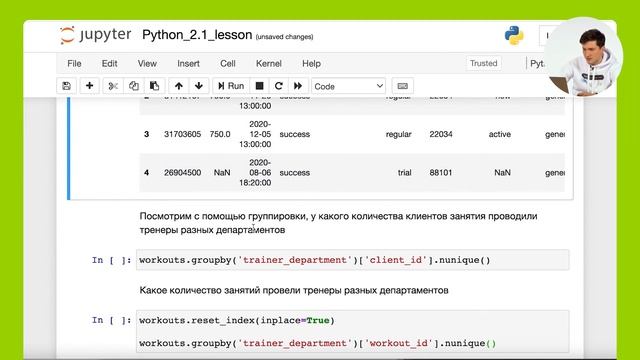
Task: Click the NaN value beside 26904500
Action: click(x=222, y=173)
